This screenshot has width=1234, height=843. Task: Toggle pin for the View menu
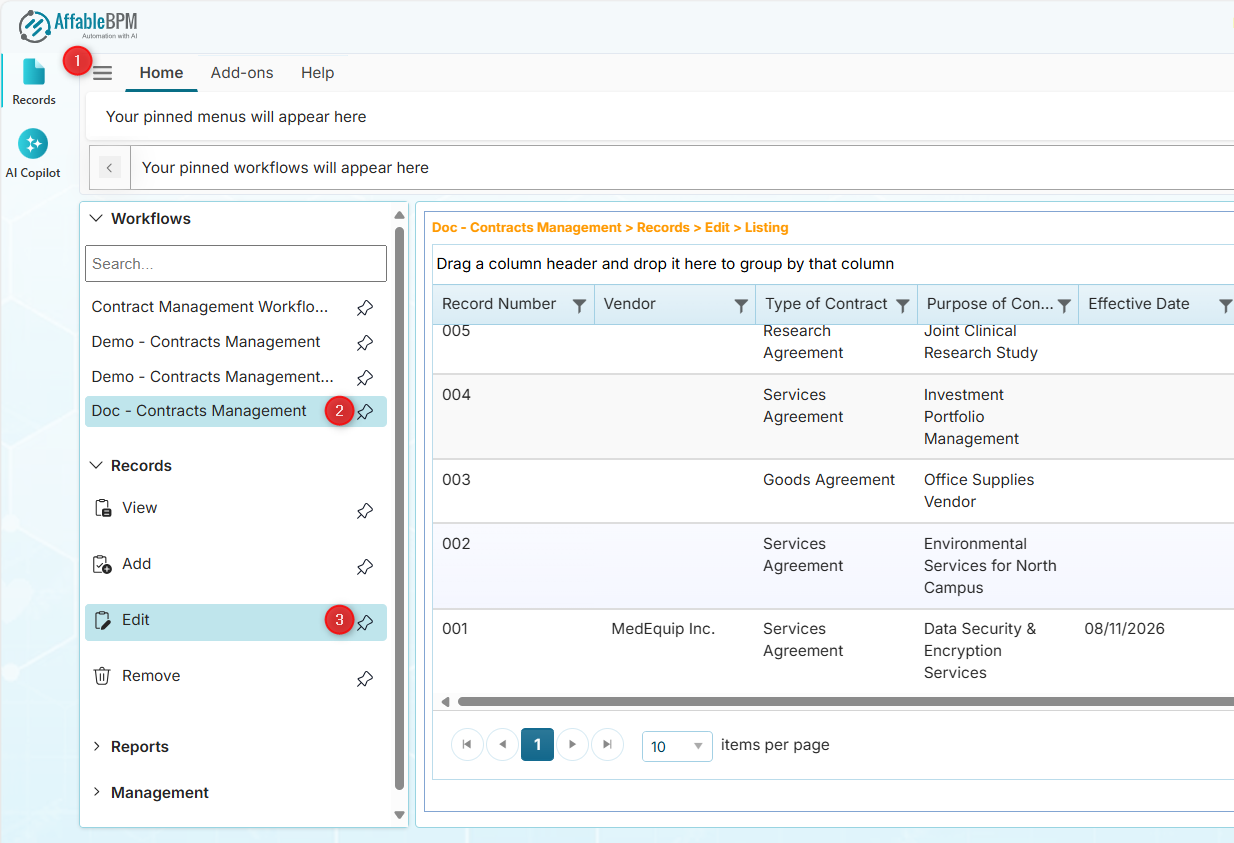365,511
